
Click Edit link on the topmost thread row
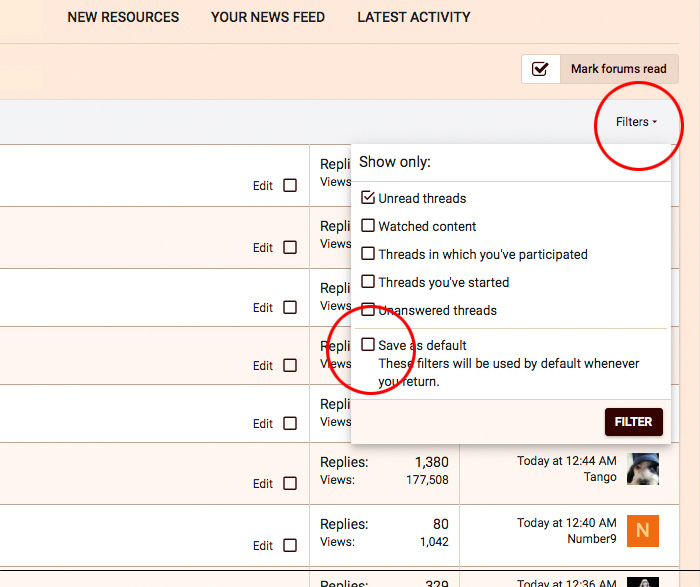tap(263, 186)
